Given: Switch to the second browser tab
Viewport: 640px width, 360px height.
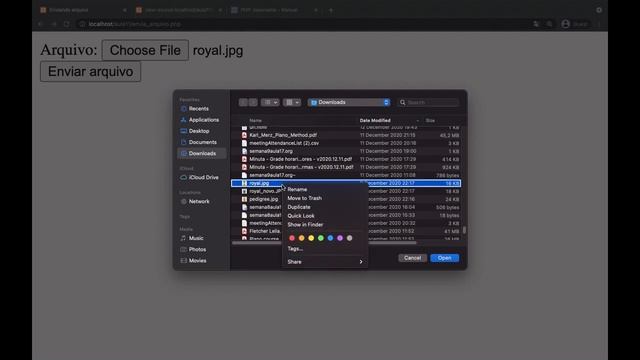Looking at the screenshot, I should (x=180, y=10).
